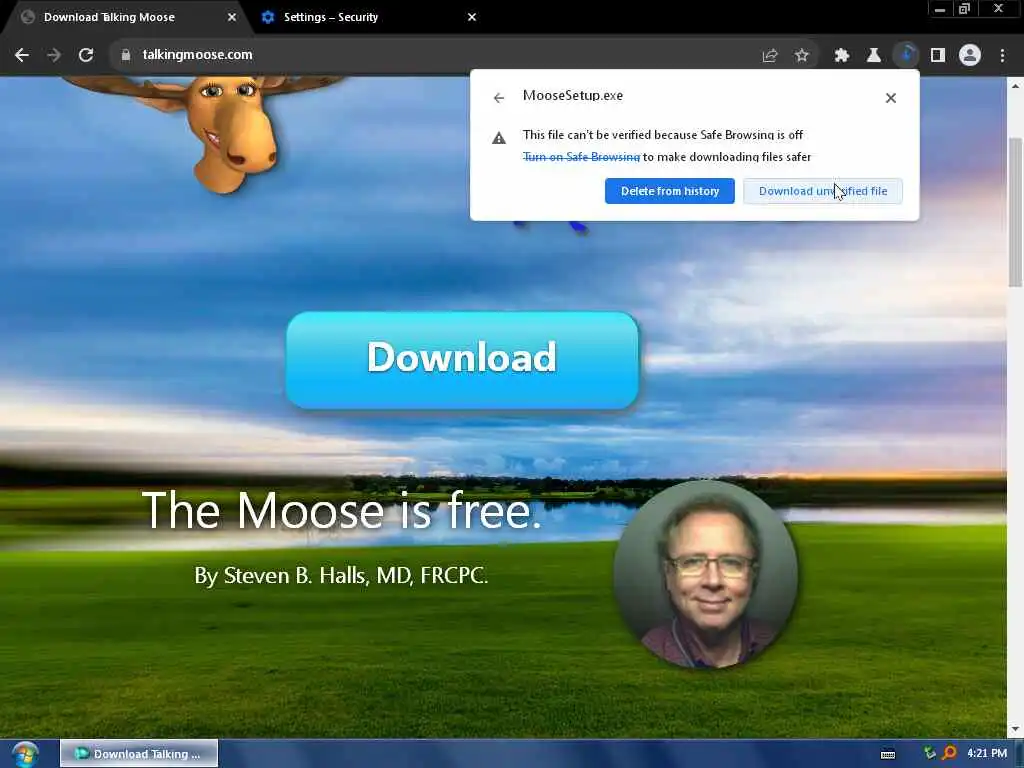Viewport: 1024px width, 768px height.
Task: Click the scrollbar up arrow
Action: pos(1015,86)
